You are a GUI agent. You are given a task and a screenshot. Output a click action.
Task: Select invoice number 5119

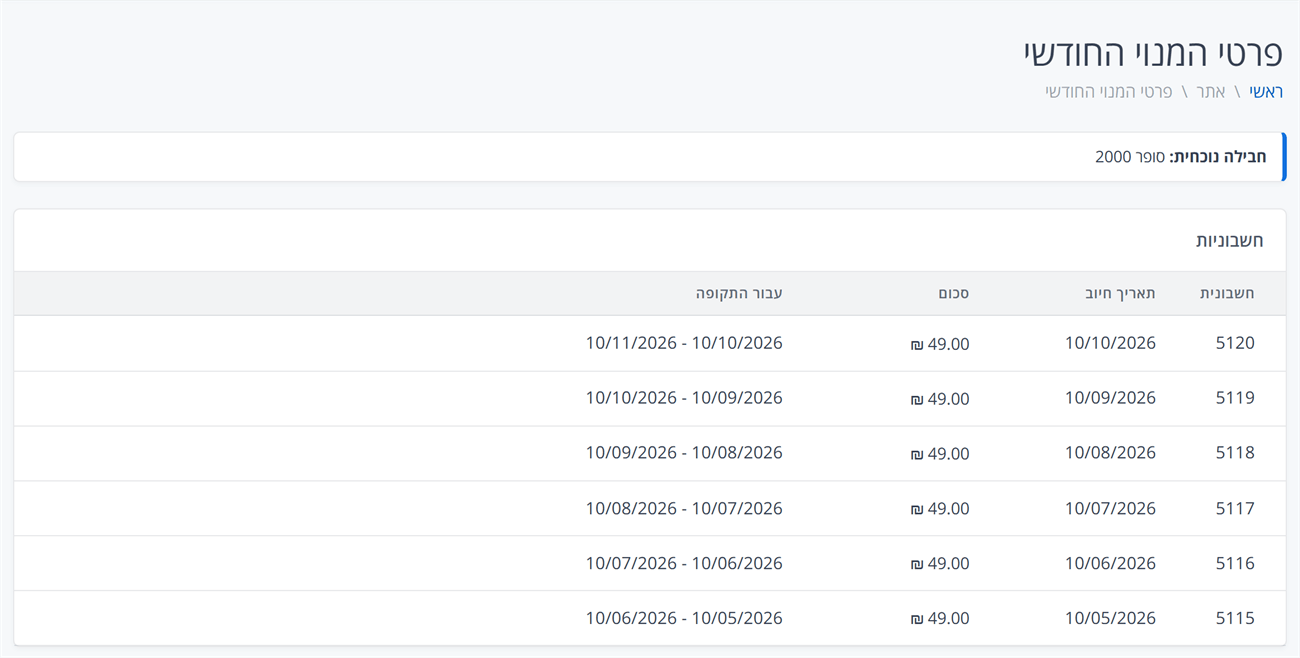(1235, 398)
